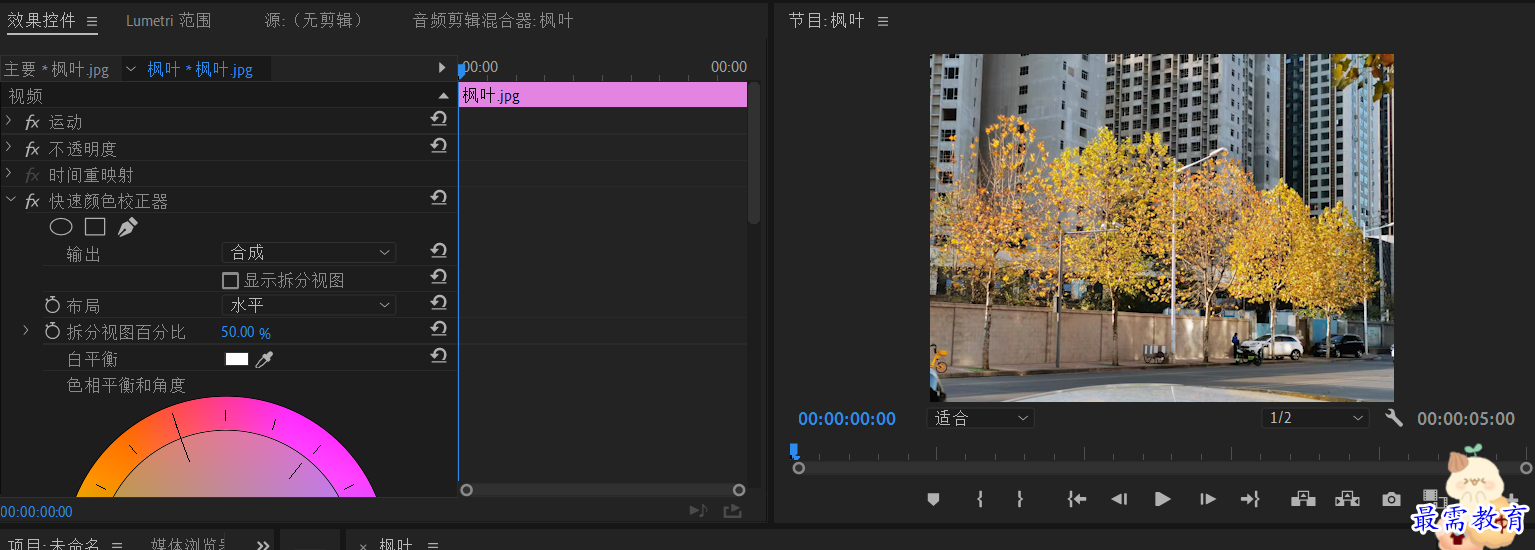Collapse the 视频 section triangle

tap(443, 96)
